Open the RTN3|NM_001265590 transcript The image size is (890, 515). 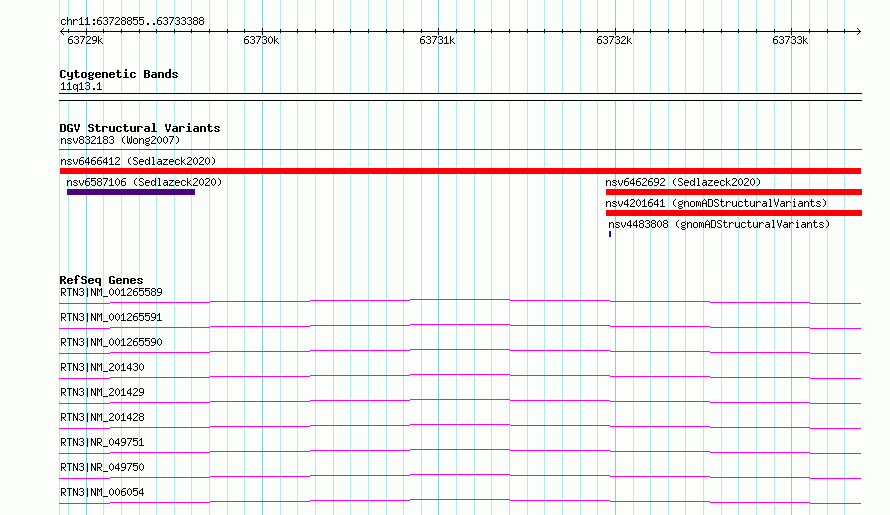click(111, 342)
